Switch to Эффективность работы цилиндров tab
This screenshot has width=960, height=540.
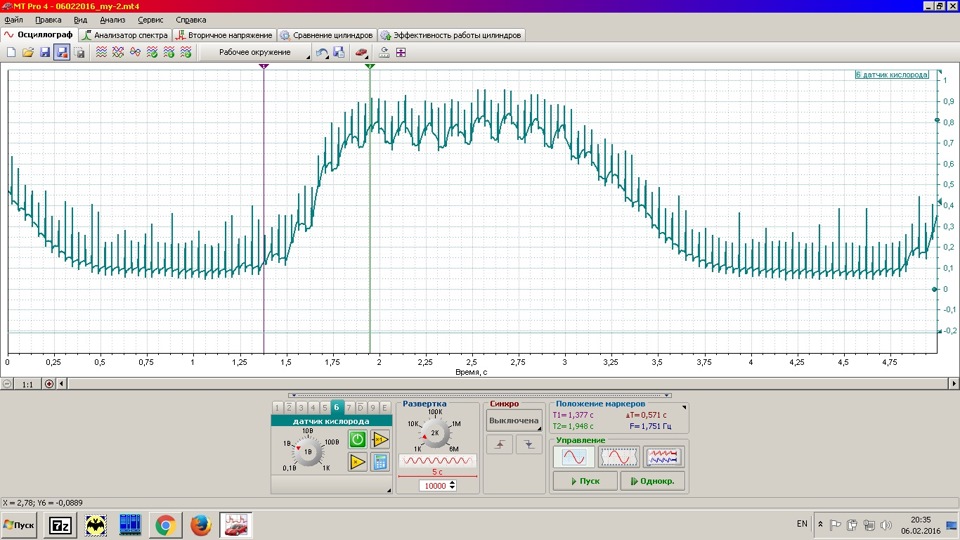point(451,35)
